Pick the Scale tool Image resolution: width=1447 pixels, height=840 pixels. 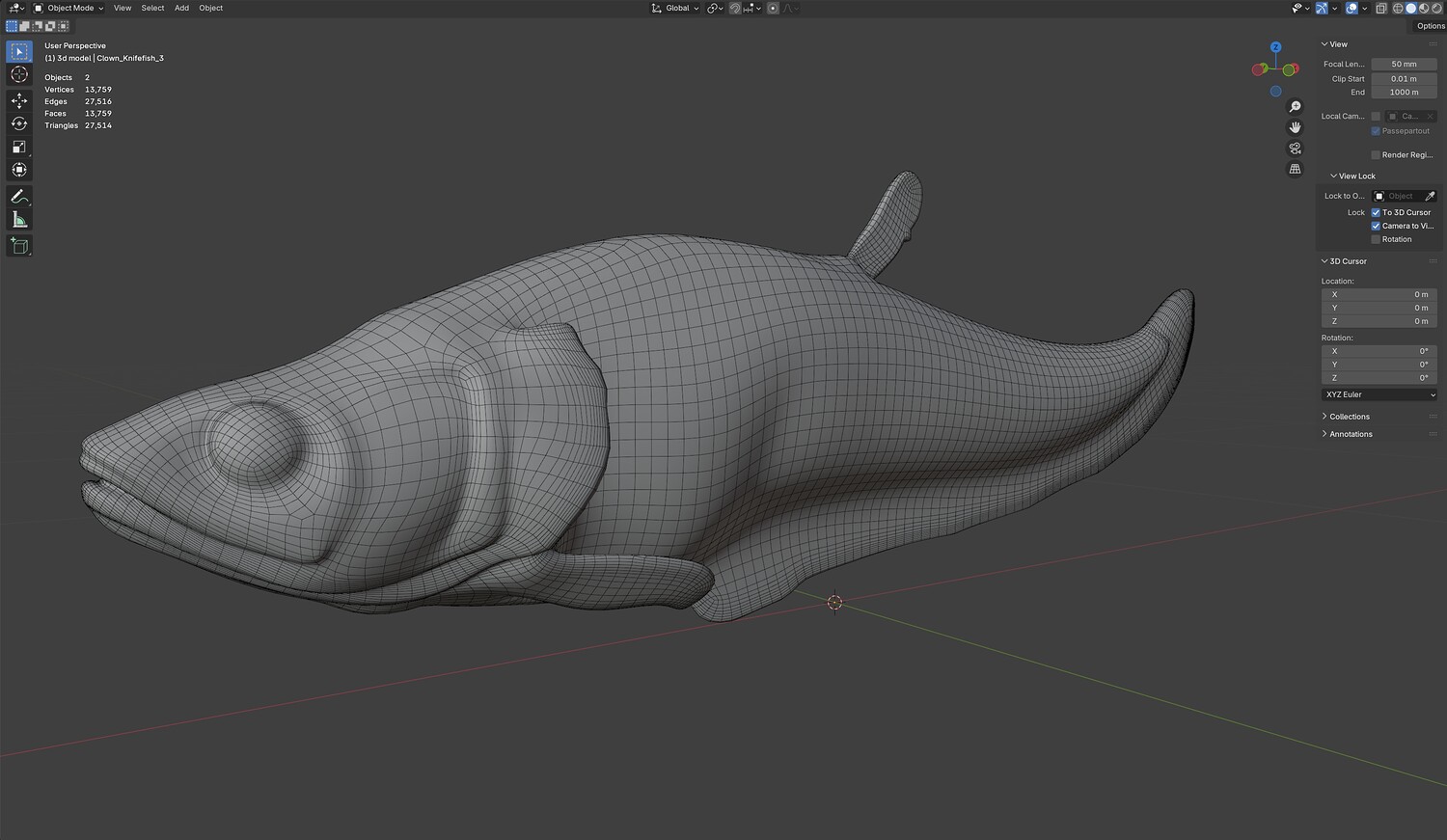pos(19,147)
